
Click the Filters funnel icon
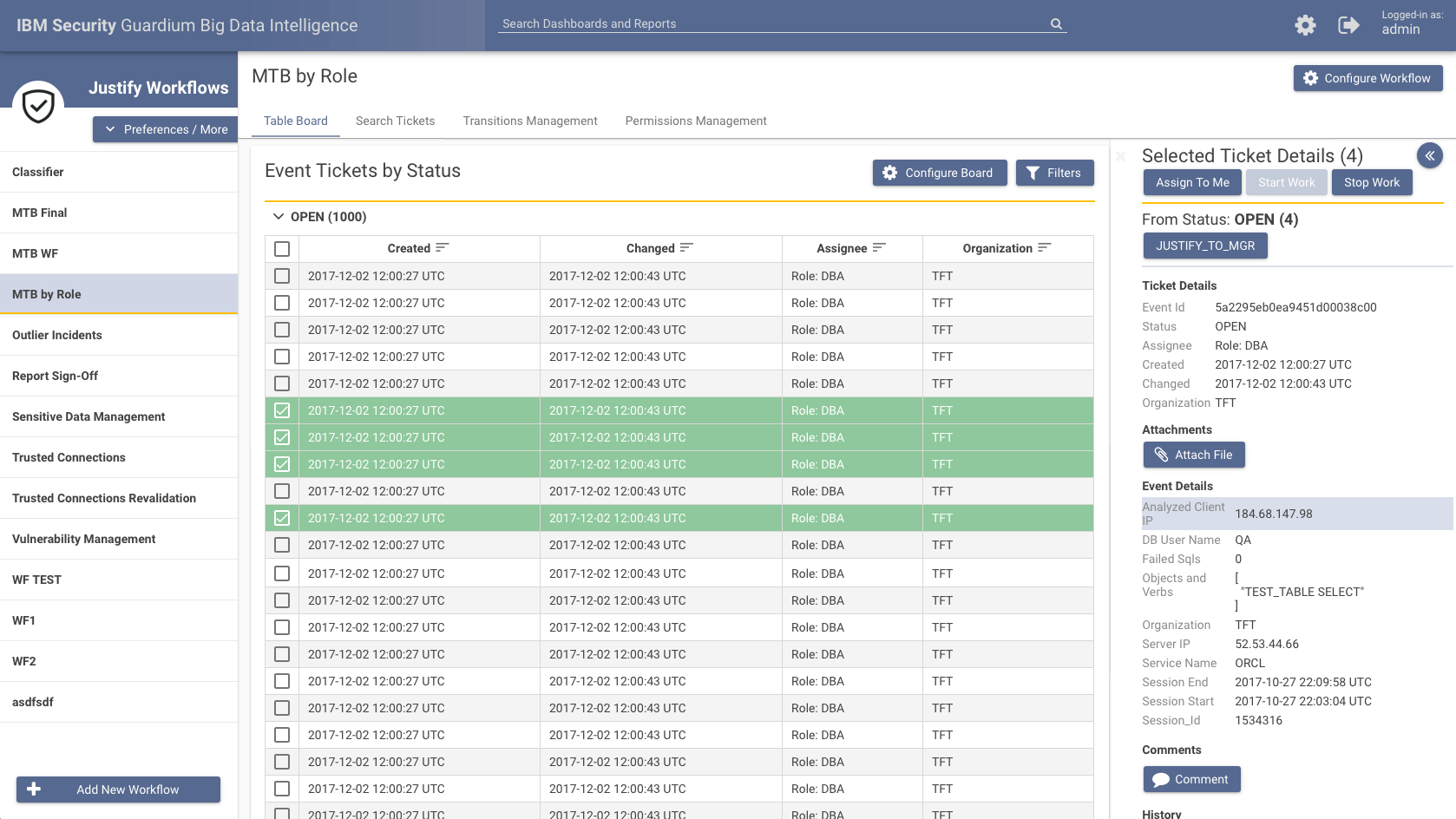1033,173
